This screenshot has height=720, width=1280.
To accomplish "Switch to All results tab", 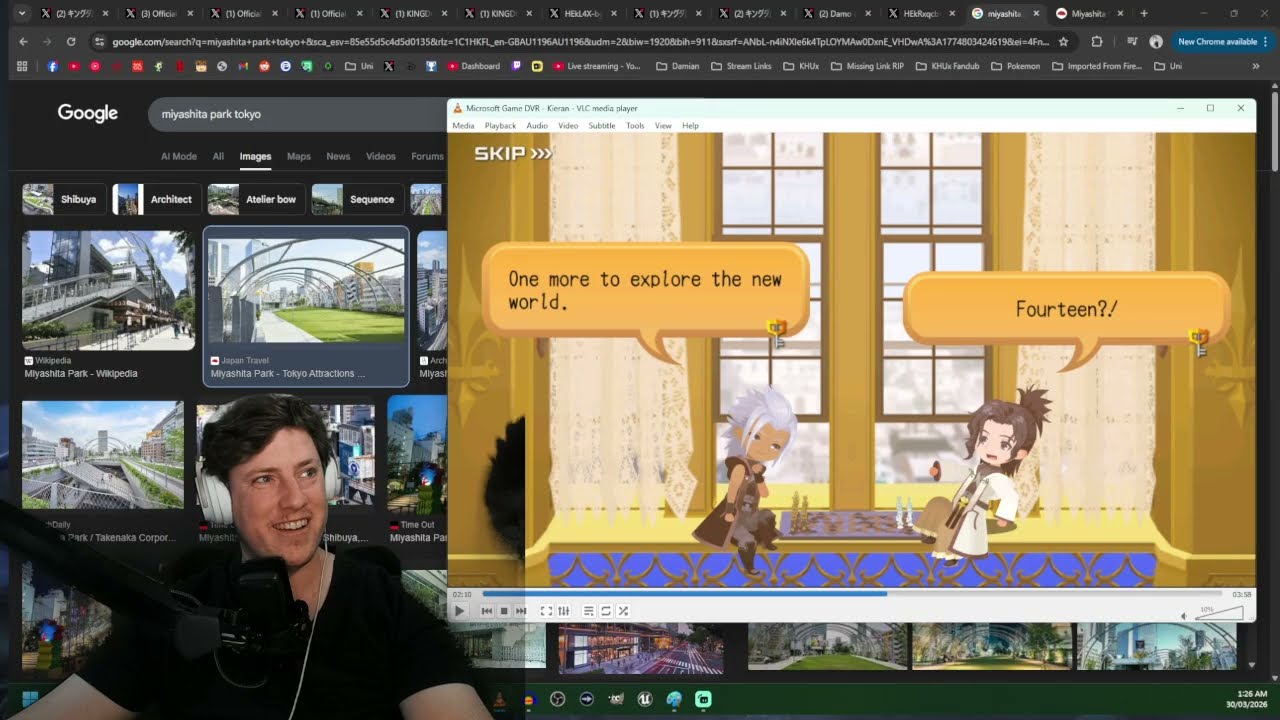I will [x=218, y=156].
